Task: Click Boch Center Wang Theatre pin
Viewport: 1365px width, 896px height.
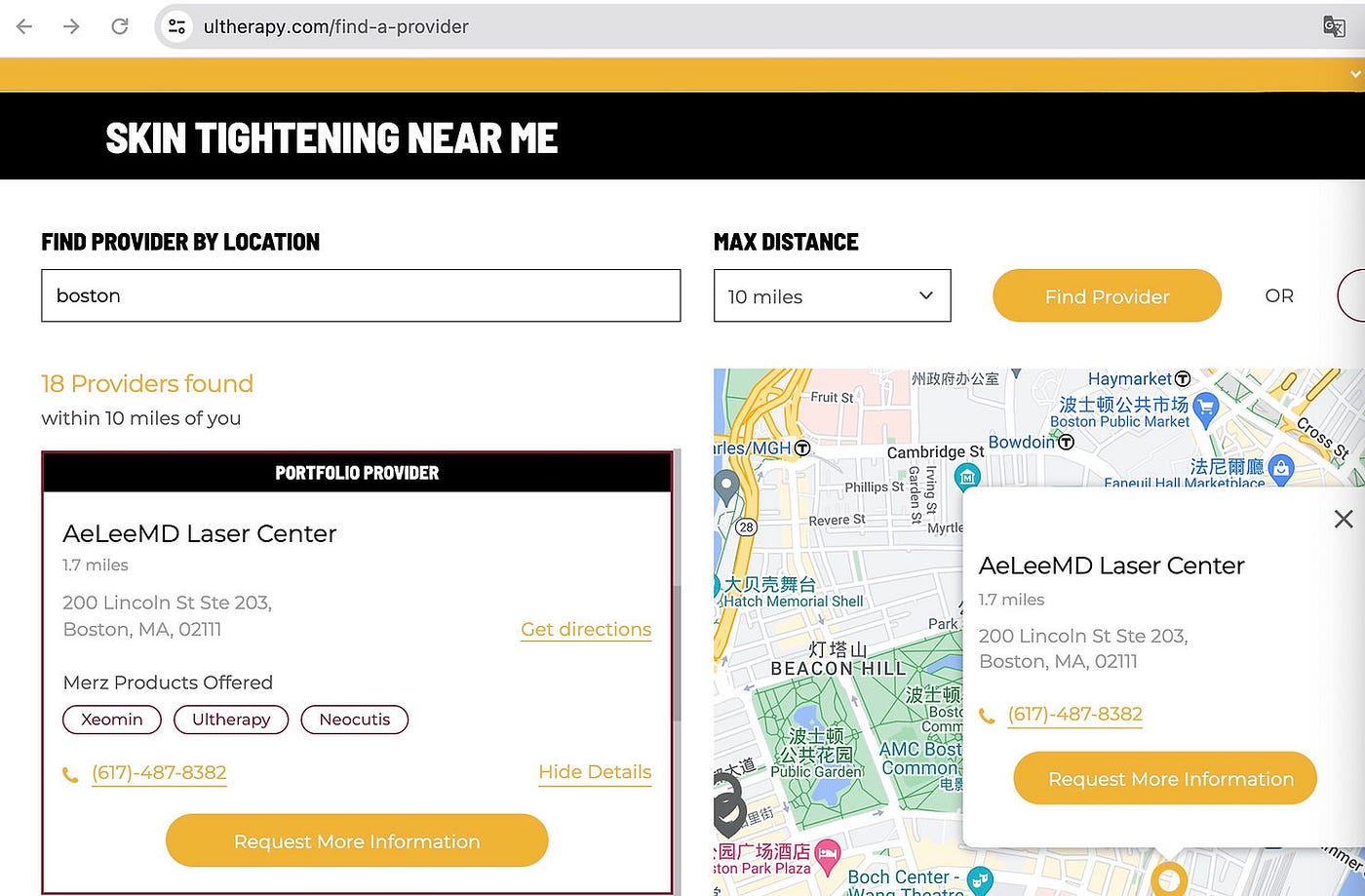Action: click(980, 881)
